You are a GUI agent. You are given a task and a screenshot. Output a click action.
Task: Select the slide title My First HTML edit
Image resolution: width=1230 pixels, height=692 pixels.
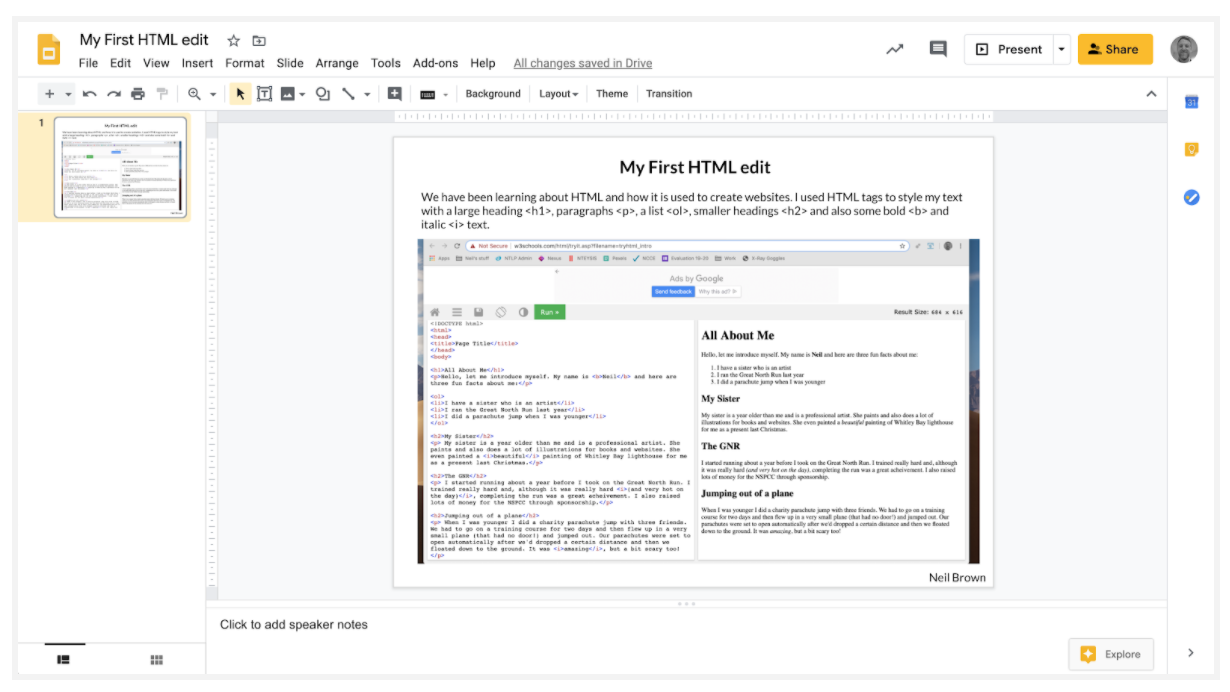[x=695, y=167]
